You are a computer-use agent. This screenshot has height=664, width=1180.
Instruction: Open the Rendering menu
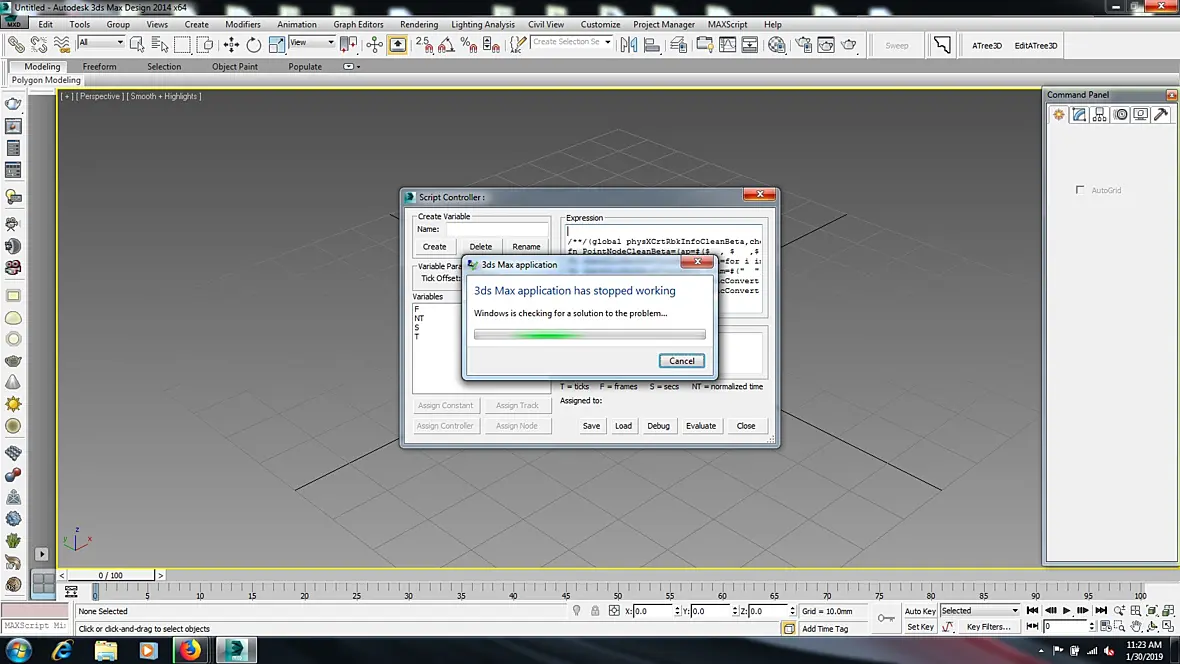418,24
